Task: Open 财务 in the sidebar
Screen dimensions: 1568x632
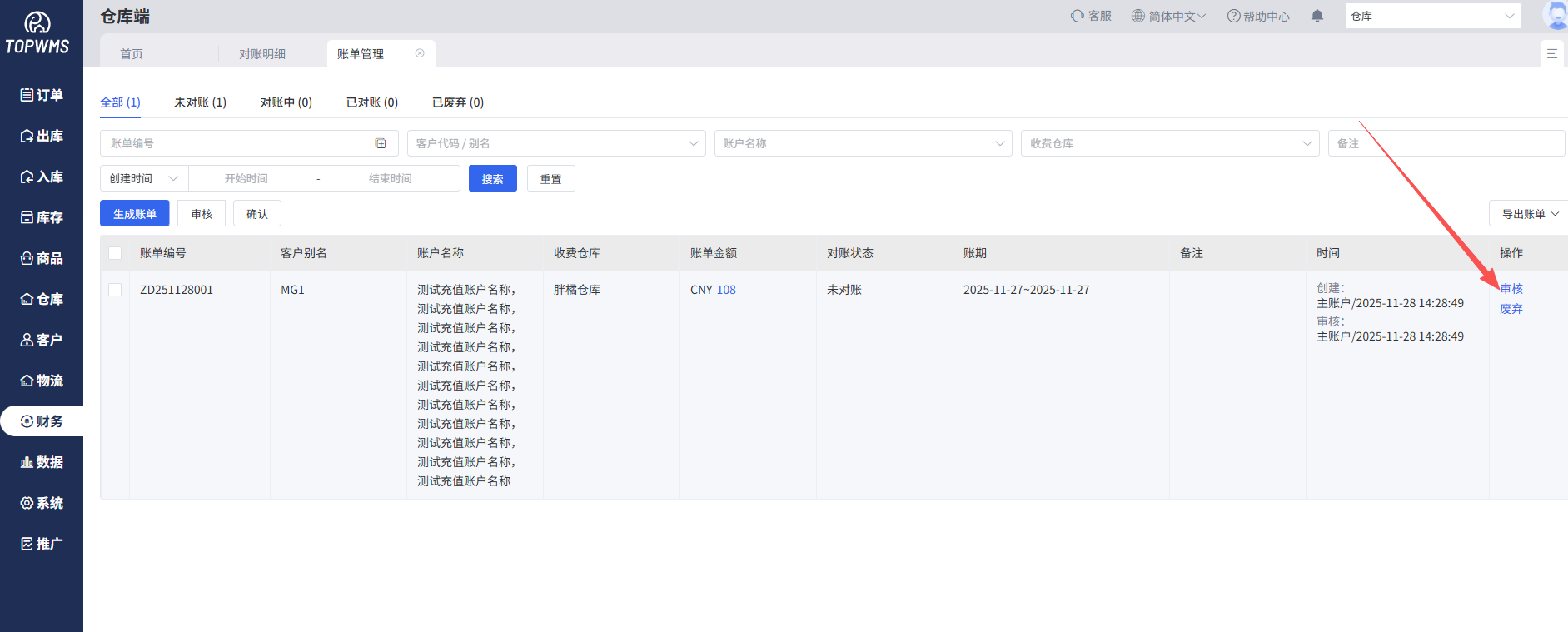Action: 42,421
